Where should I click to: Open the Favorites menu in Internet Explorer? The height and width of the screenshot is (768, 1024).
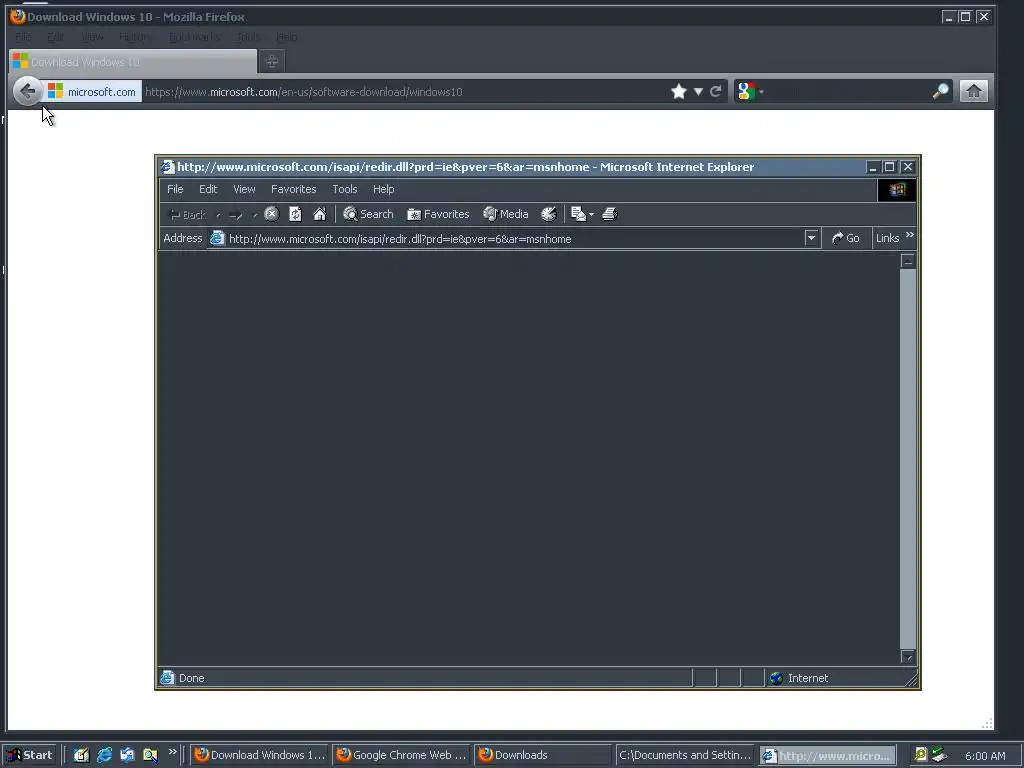pos(293,189)
